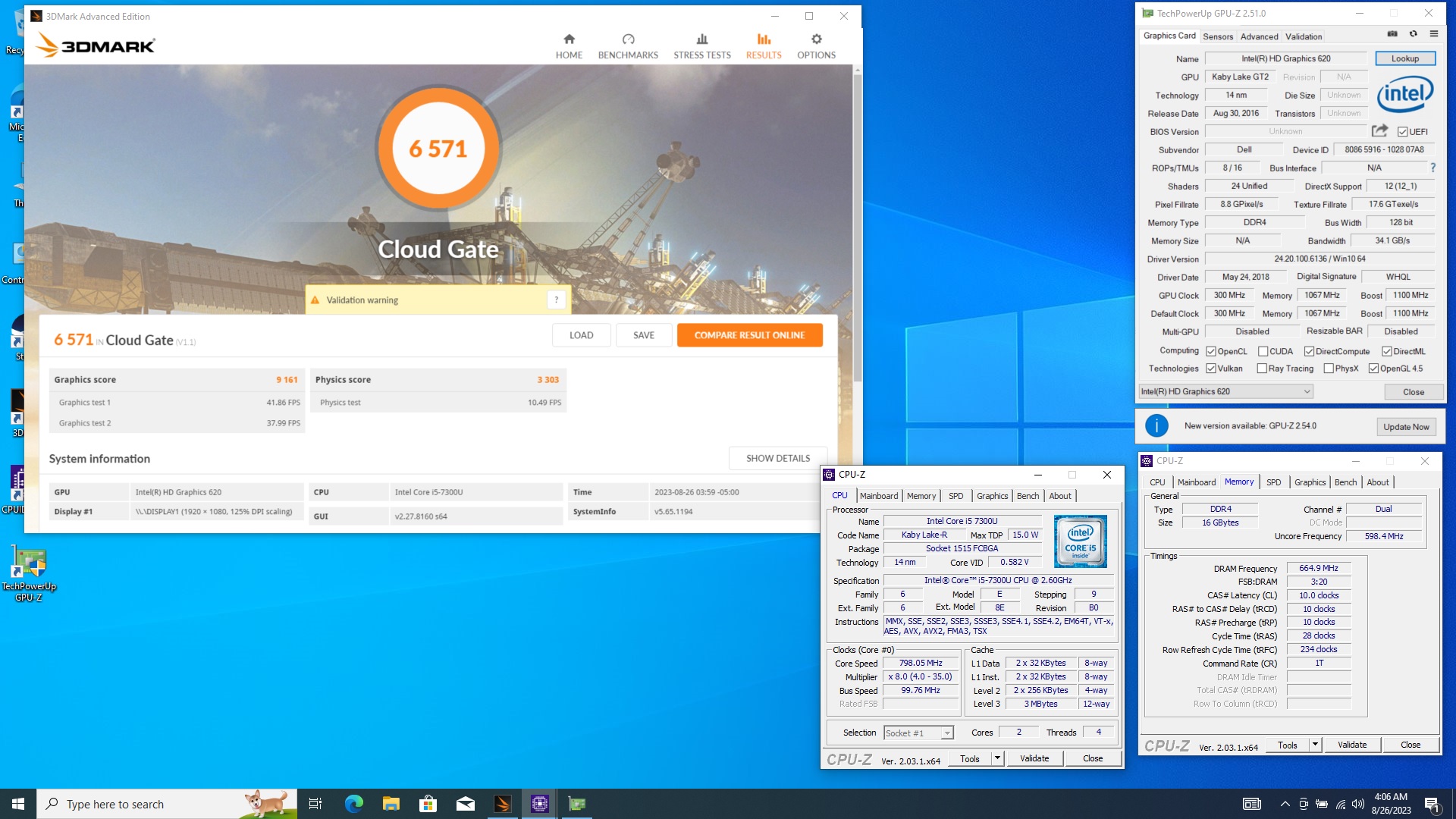Toggle the PhysX checkbox
Viewport: 1456px width, 819px height.
tap(1329, 369)
